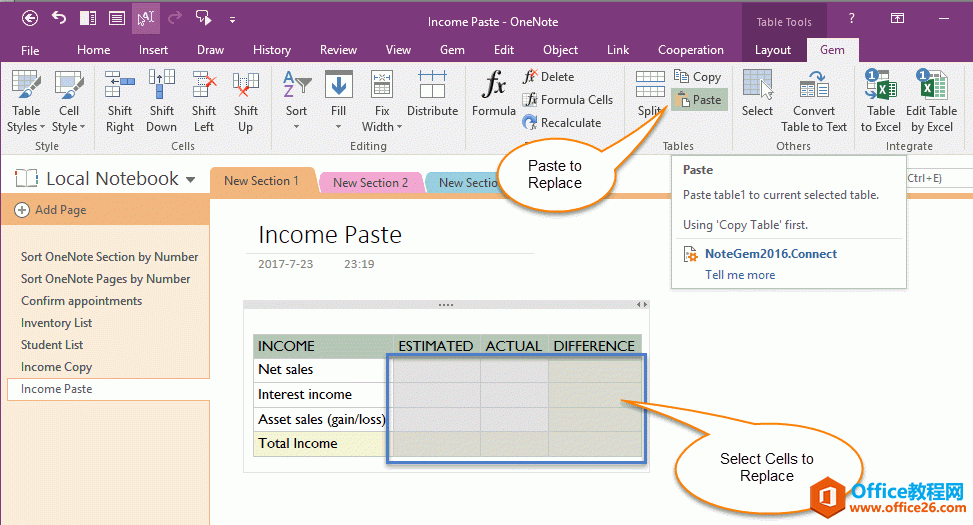Switch to Table Tools Layout tab

[773, 50]
